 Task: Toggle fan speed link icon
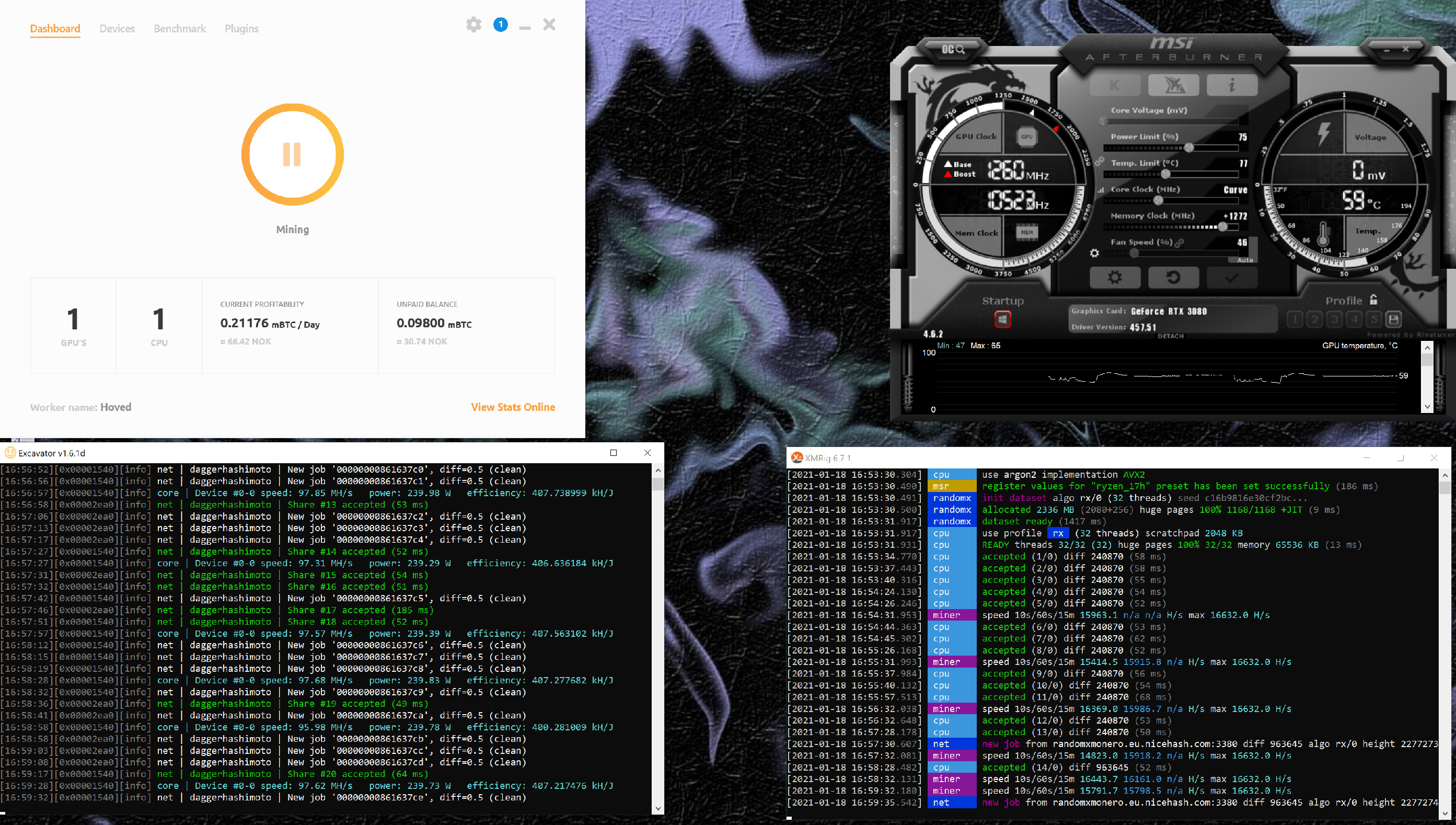tap(1179, 243)
